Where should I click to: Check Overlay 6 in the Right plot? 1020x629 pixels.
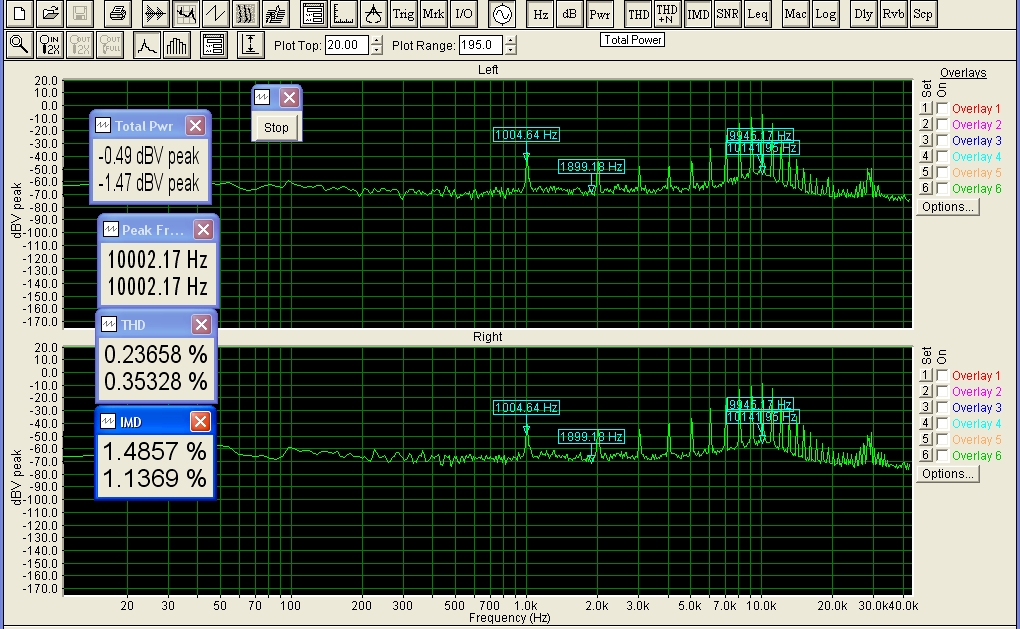pos(942,456)
